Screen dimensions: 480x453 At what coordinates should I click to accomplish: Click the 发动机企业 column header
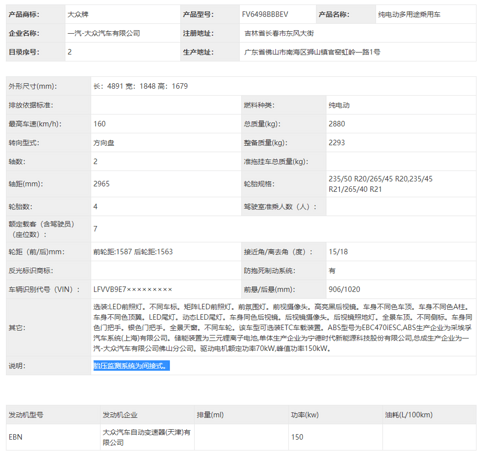tap(120, 415)
